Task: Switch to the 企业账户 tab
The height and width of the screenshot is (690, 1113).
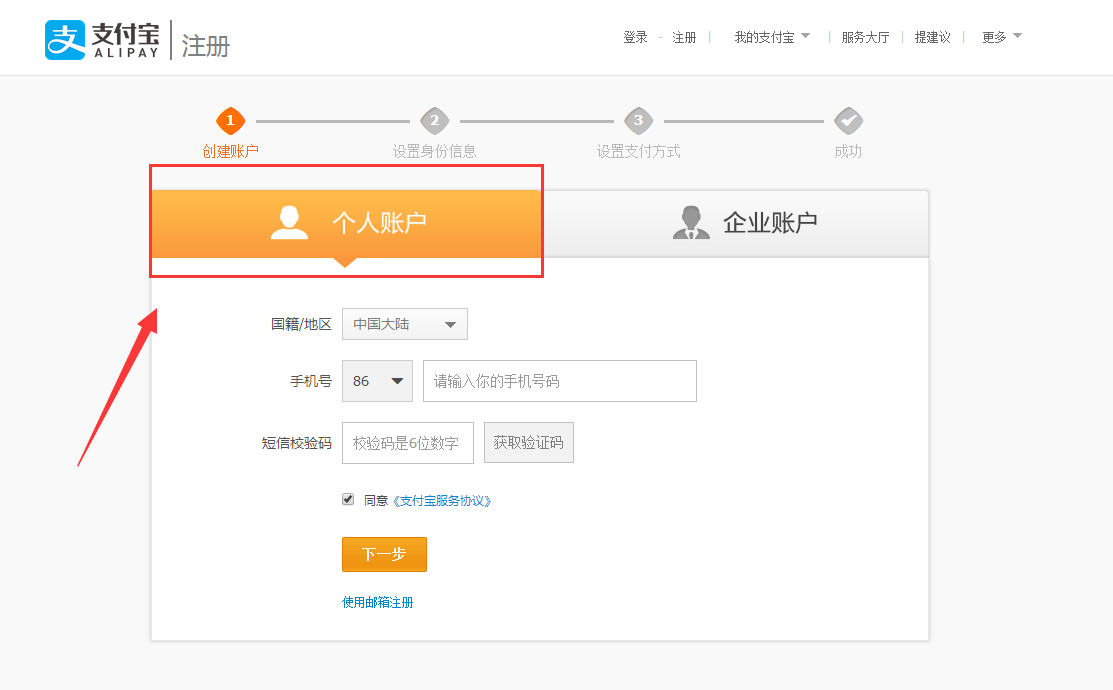Action: [x=769, y=222]
